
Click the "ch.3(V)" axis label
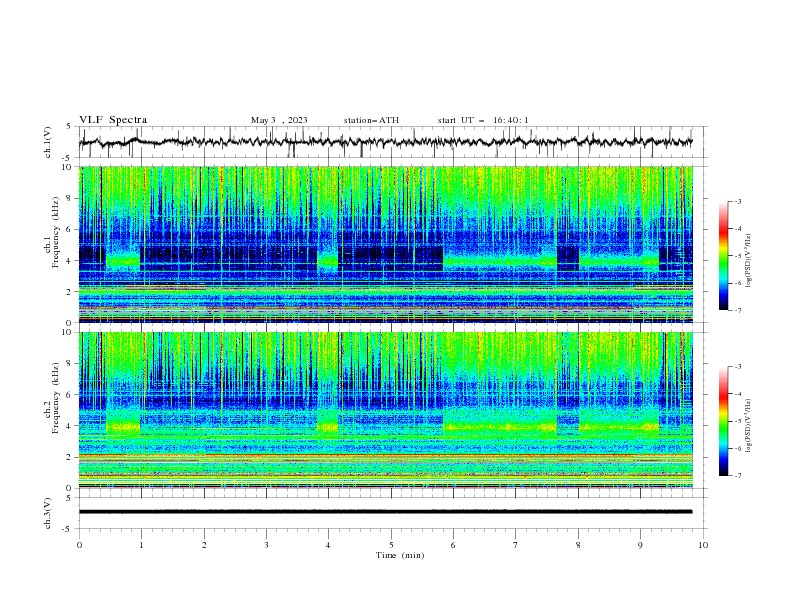tap(48, 513)
